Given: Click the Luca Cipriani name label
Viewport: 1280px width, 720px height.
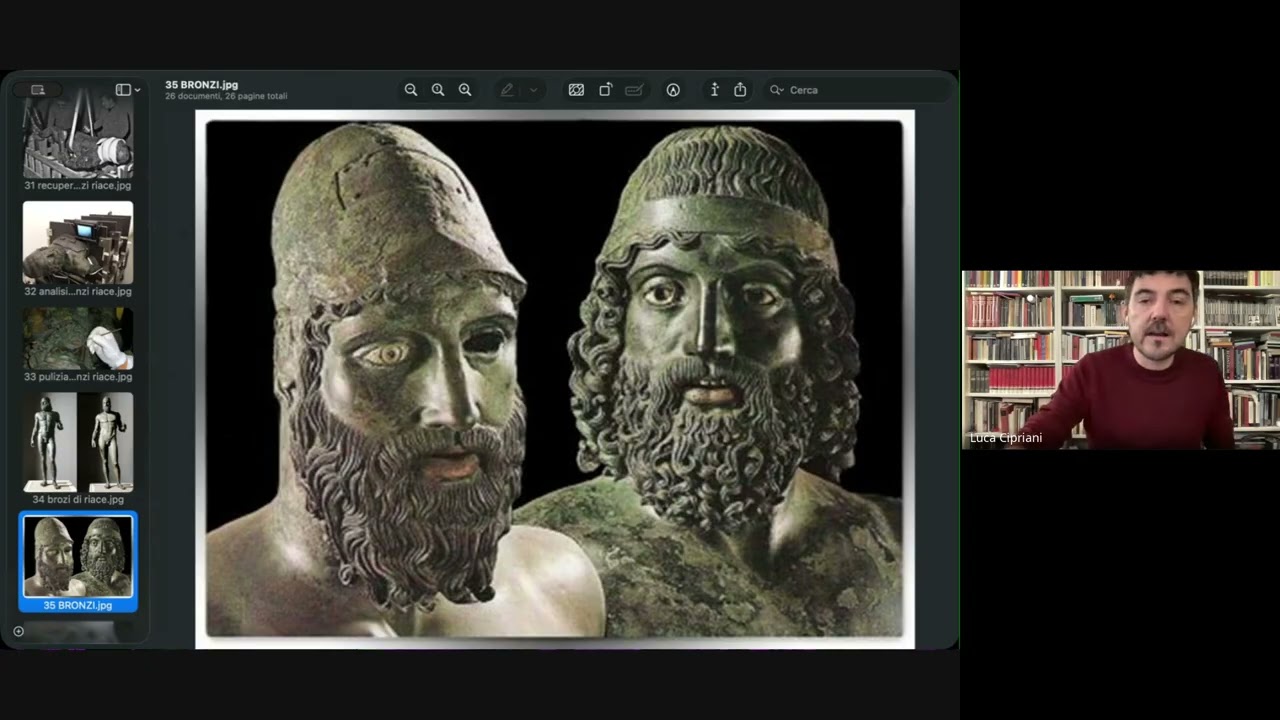Looking at the screenshot, I should point(1006,438).
